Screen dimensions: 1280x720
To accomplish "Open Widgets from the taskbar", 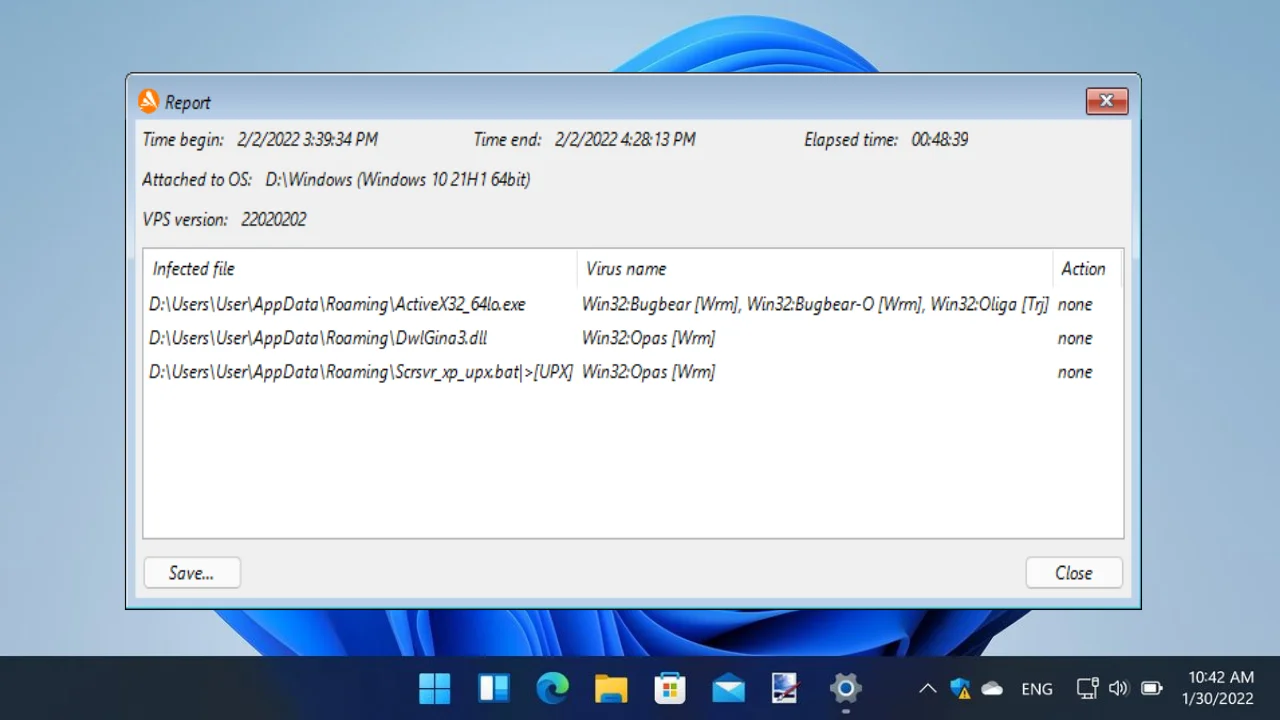I will [494, 688].
